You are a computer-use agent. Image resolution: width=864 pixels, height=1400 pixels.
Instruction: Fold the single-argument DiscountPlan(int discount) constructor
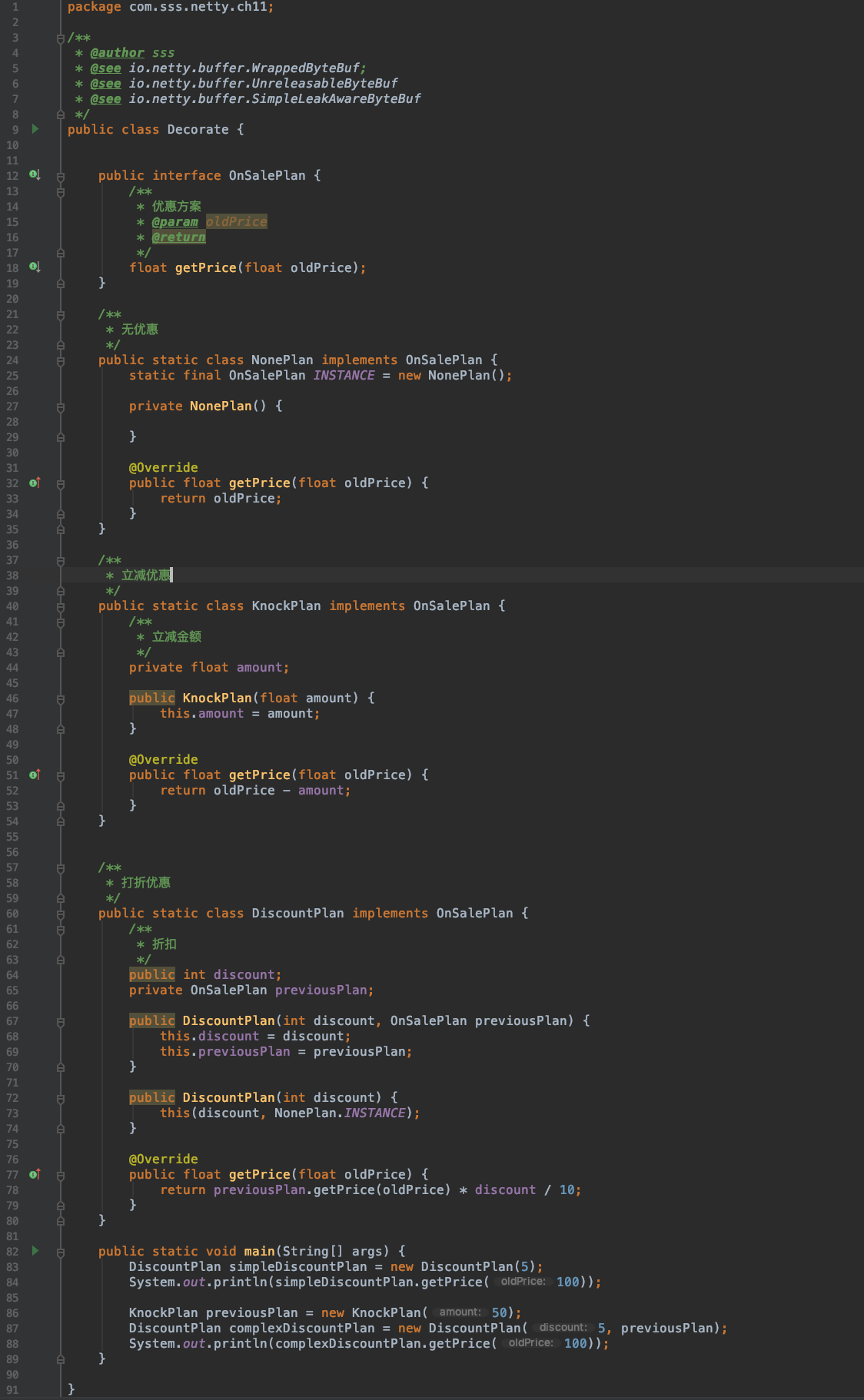point(61,1098)
